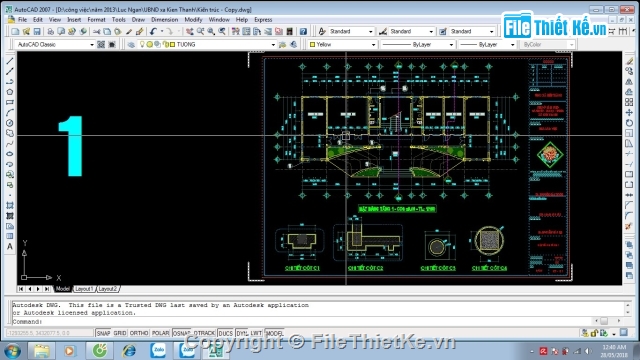
Task: Open Layer Properties Manager icon
Action: pos(131,44)
